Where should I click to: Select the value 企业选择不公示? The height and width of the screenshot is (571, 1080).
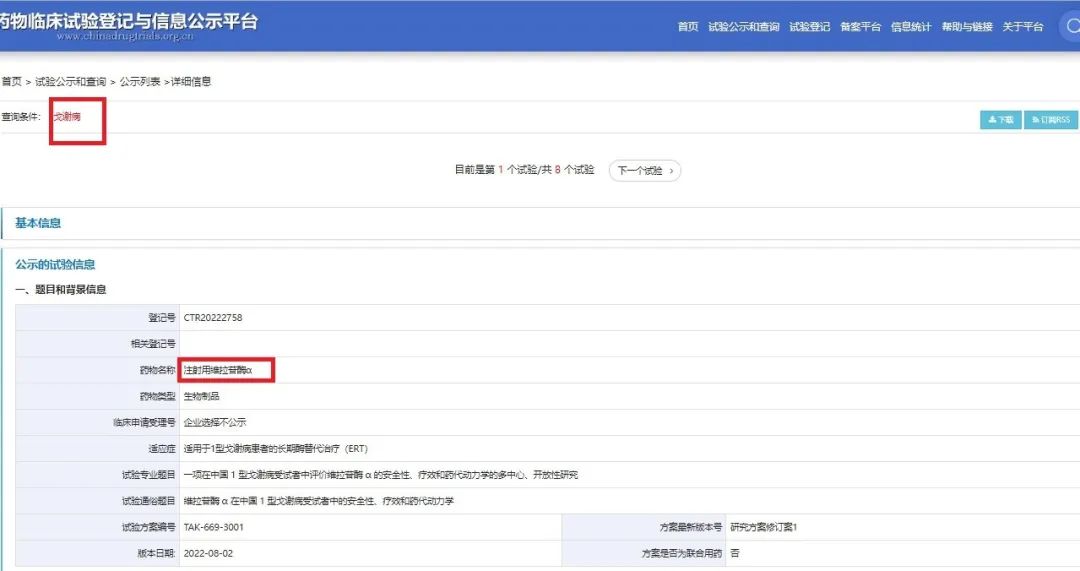[x=214, y=422]
